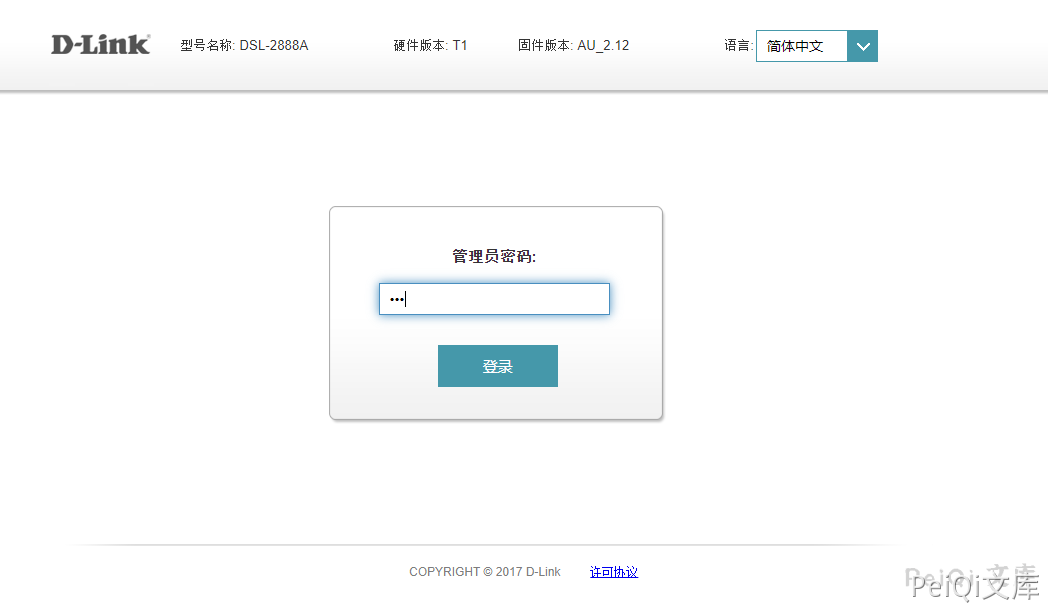Click the AU_2.12 firmware version value
Screen dimensions: 1048x612
point(603,46)
